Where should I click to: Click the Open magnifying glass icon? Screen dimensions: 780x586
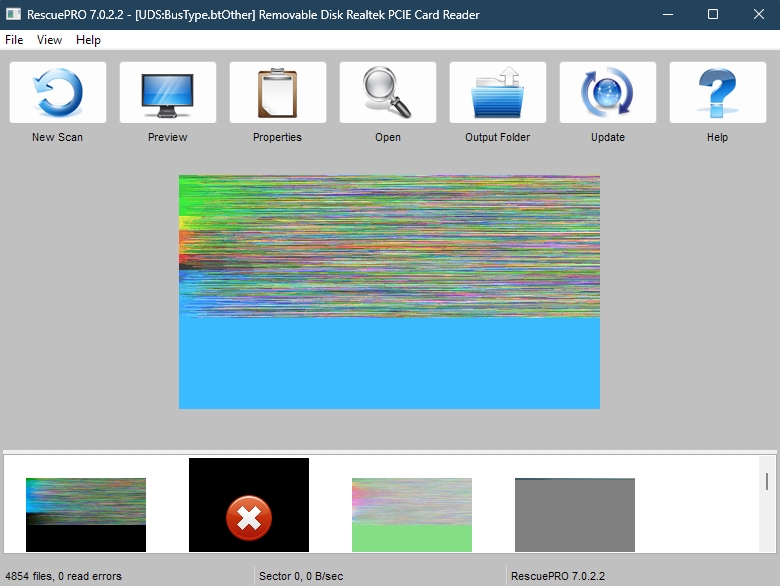388,93
